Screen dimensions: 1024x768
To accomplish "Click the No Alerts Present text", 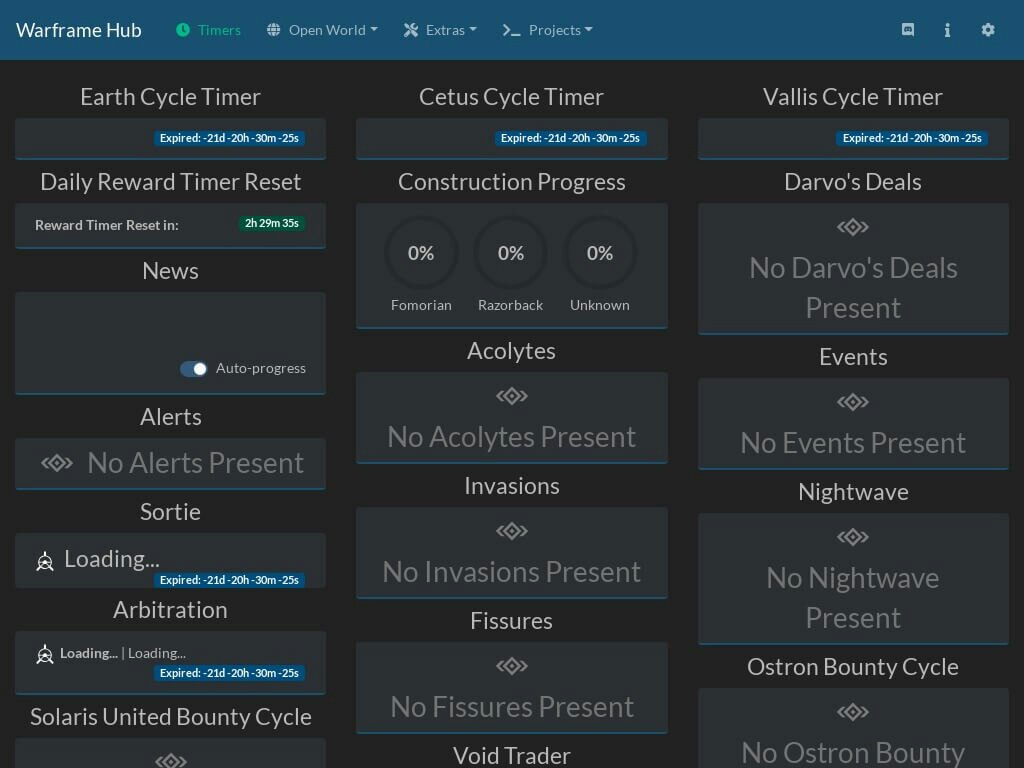I will 195,463.
